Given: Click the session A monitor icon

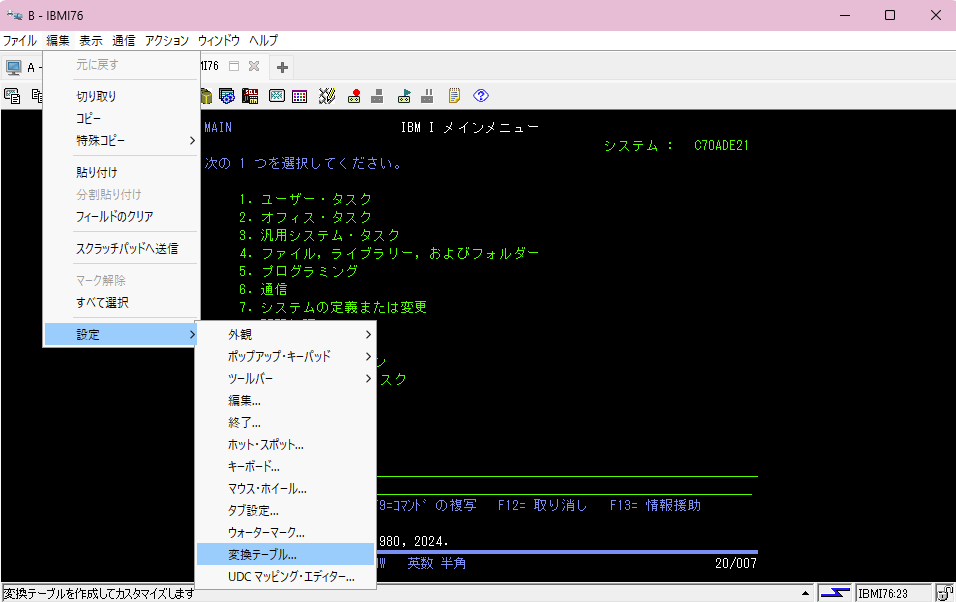Looking at the screenshot, I should pyautogui.click(x=13, y=67).
